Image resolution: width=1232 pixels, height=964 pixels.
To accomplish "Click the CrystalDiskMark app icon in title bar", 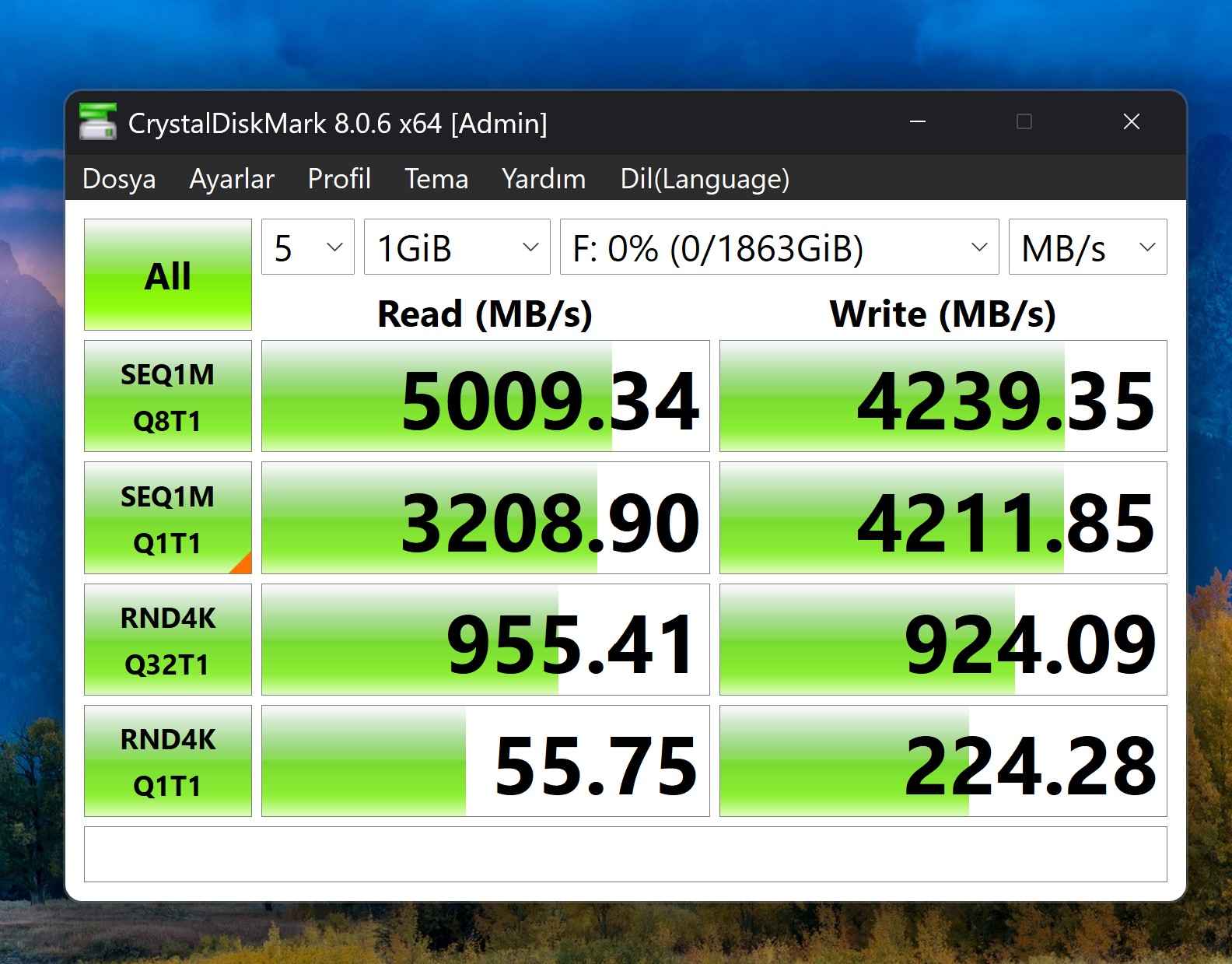I will (98, 122).
